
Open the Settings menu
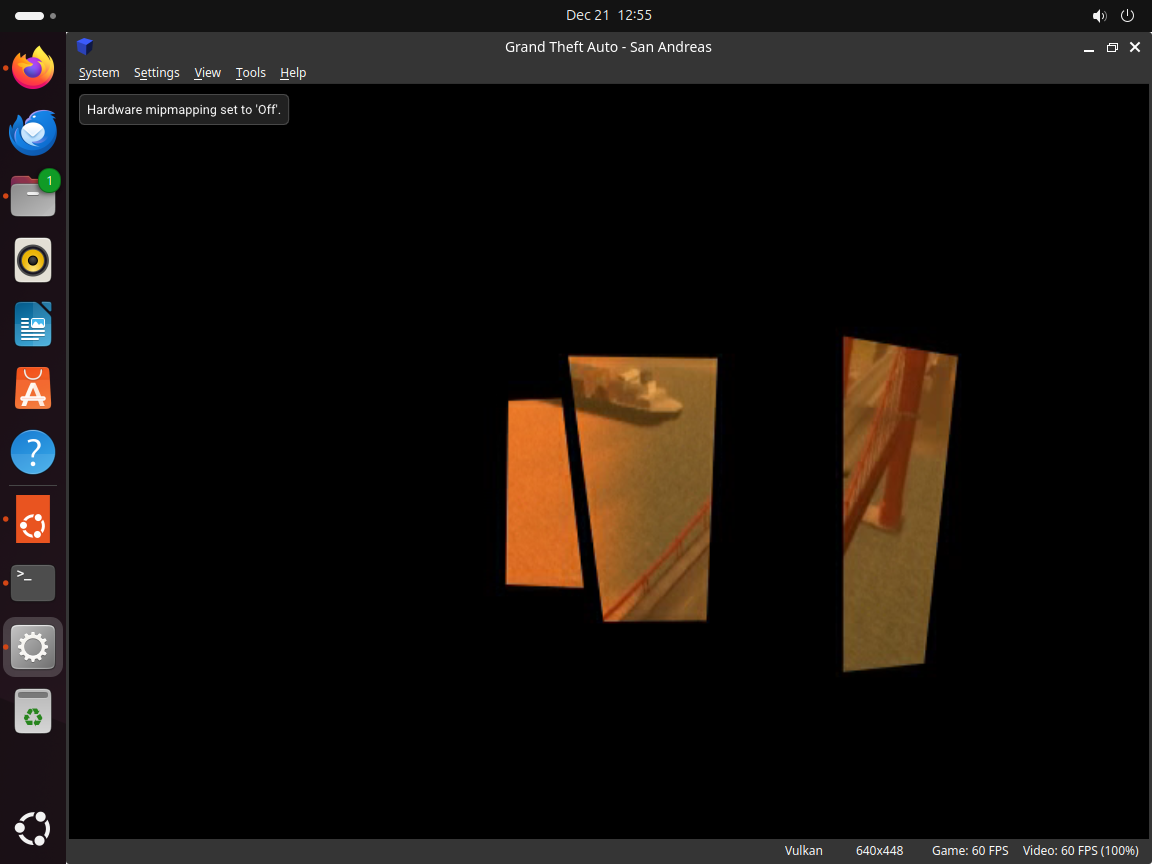click(x=156, y=73)
